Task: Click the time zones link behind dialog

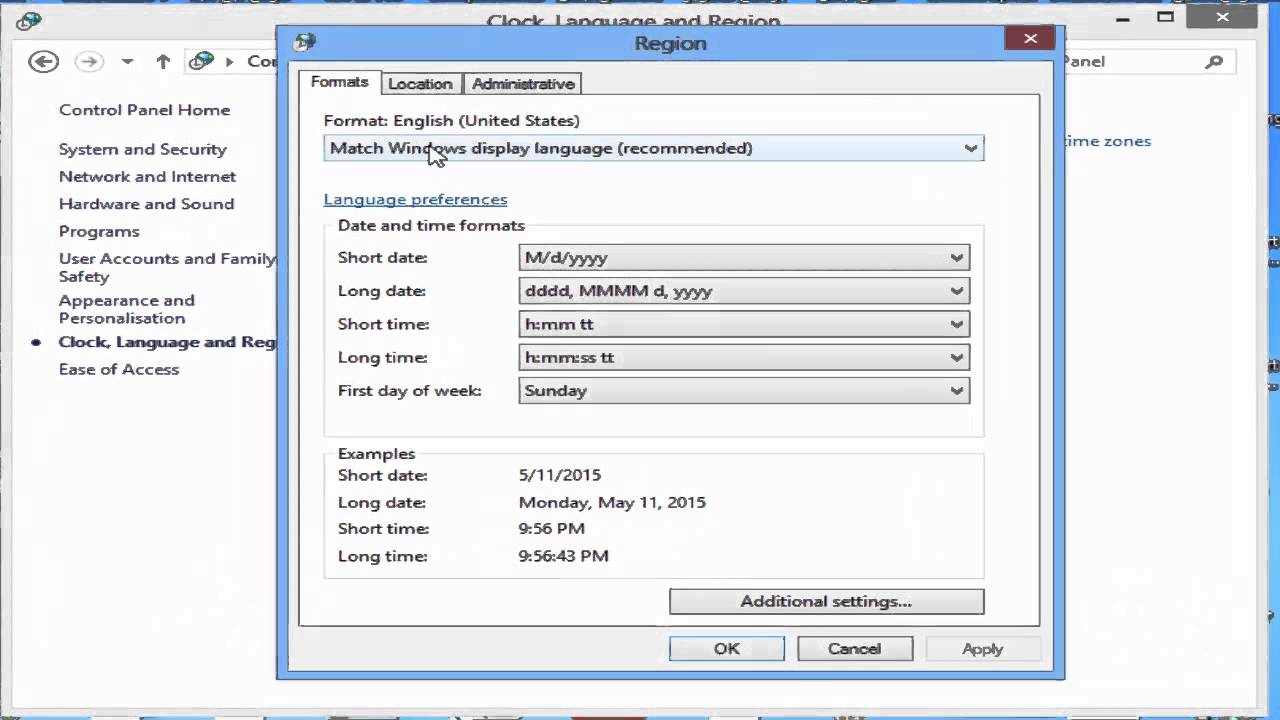Action: pyautogui.click(x=1108, y=141)
